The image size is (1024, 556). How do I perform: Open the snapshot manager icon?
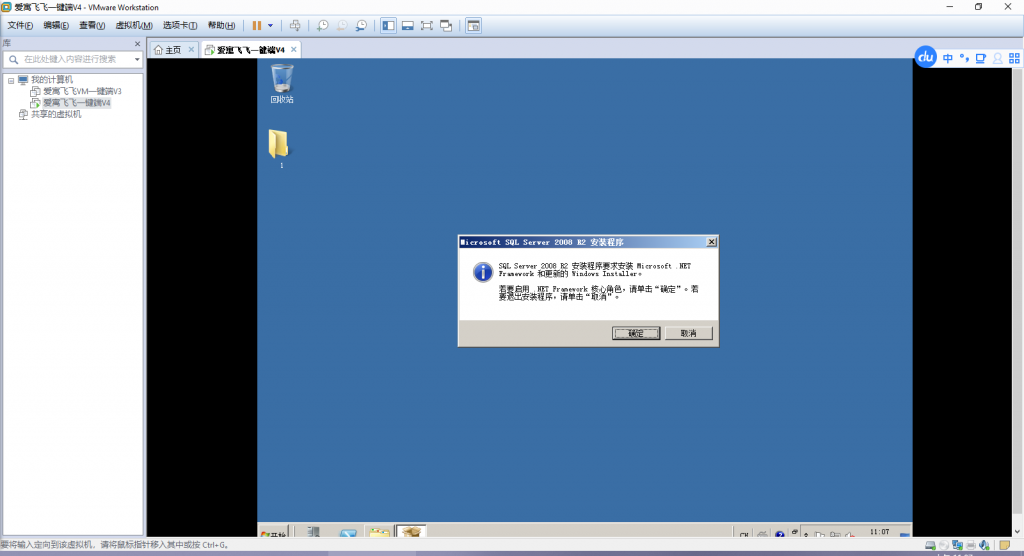[x=361, y=25]
